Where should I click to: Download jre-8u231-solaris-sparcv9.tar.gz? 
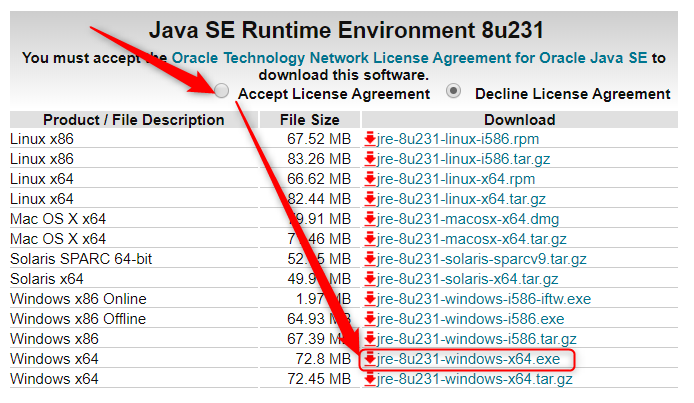(482, 259)
